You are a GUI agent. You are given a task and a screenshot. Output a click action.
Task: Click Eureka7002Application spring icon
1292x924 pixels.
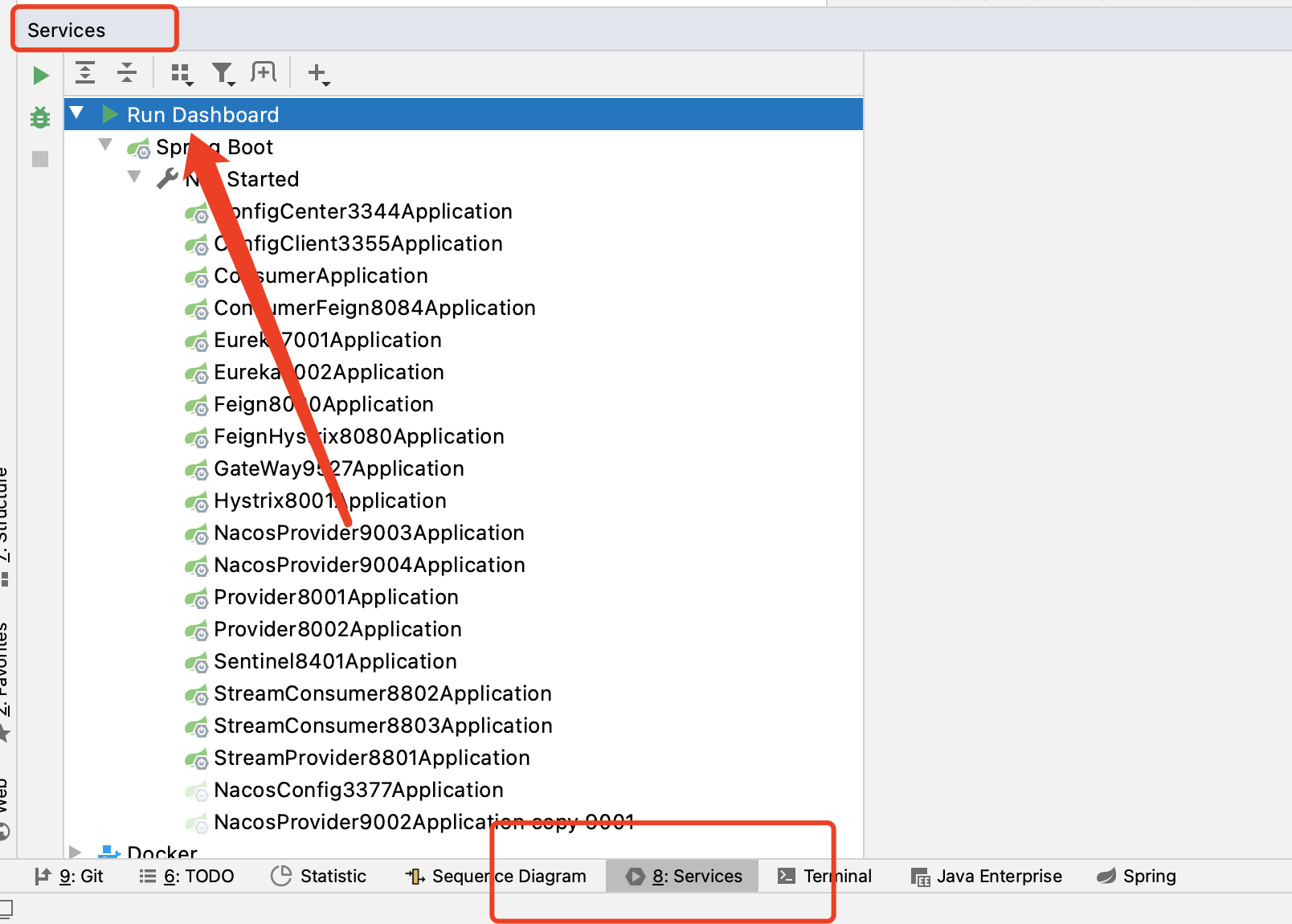click(x=197, y=374)
